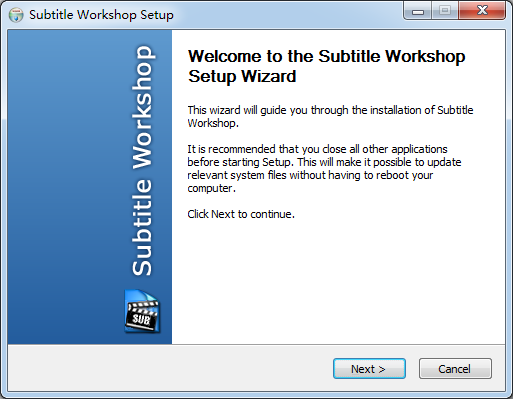The width and height of the screenshot is (513, 399).
Task: Close the setup window with red X
Action: pyautogui.click(x=482, y=11)
